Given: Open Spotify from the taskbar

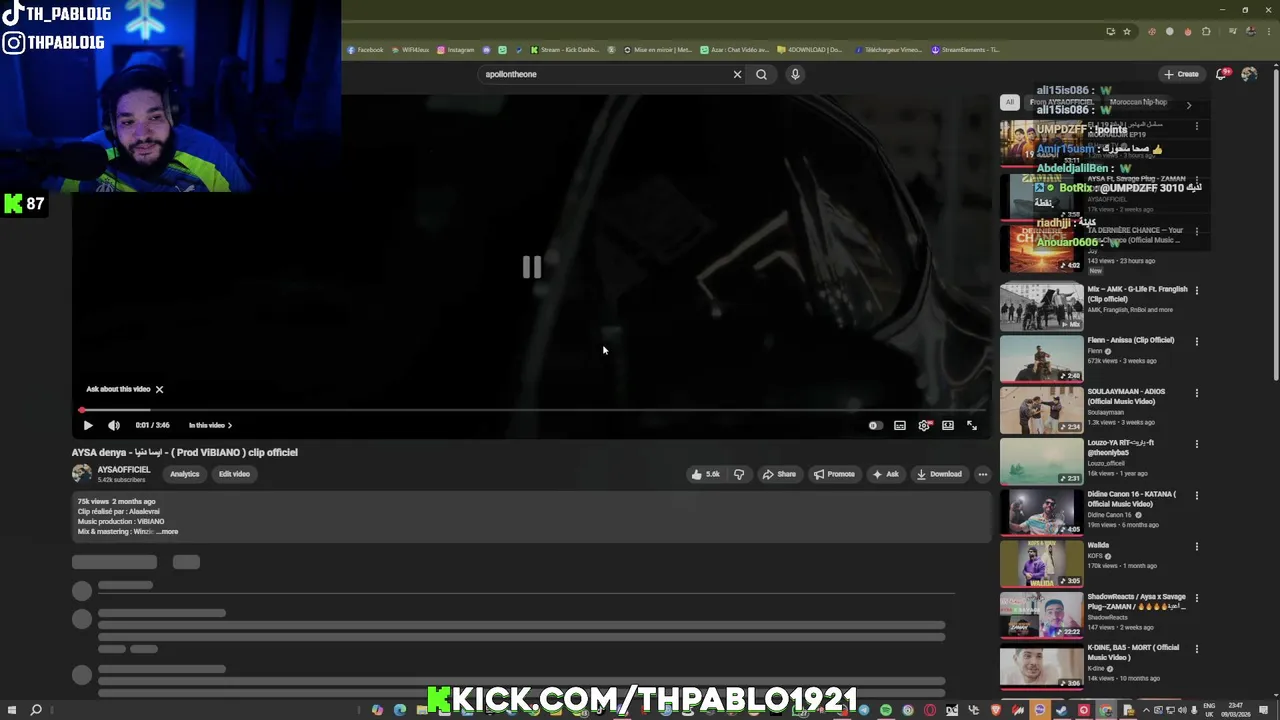Looking at the screenshot, I should point(886,710).
